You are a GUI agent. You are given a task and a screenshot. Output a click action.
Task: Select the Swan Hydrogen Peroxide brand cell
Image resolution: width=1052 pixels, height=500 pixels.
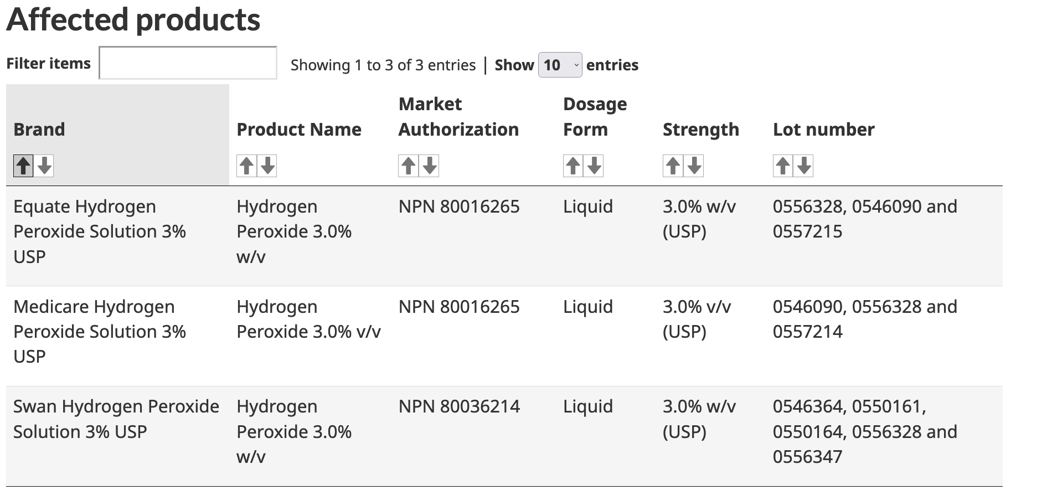coord(116,419)
